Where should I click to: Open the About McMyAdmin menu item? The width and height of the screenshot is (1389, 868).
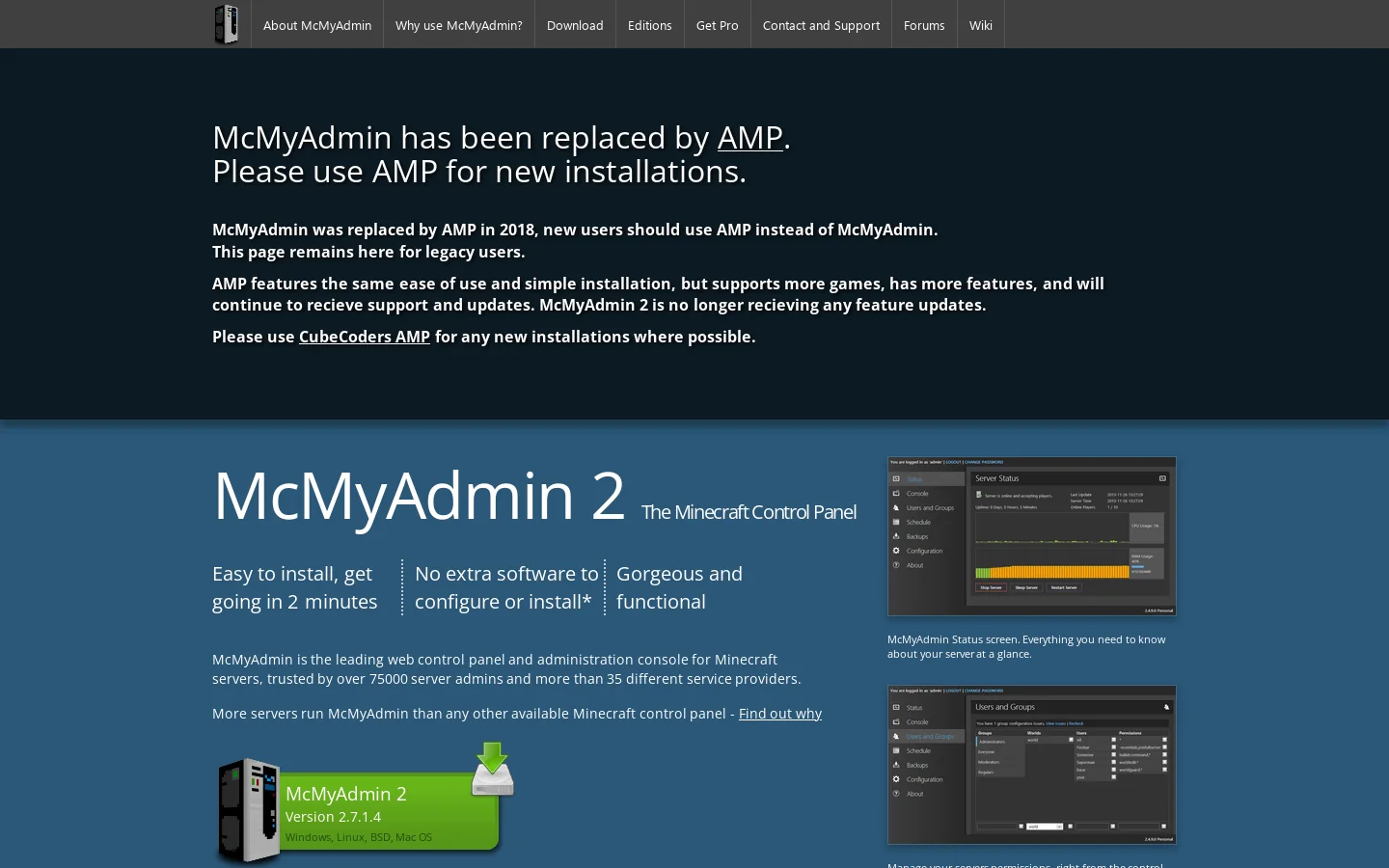pos(317,25)
